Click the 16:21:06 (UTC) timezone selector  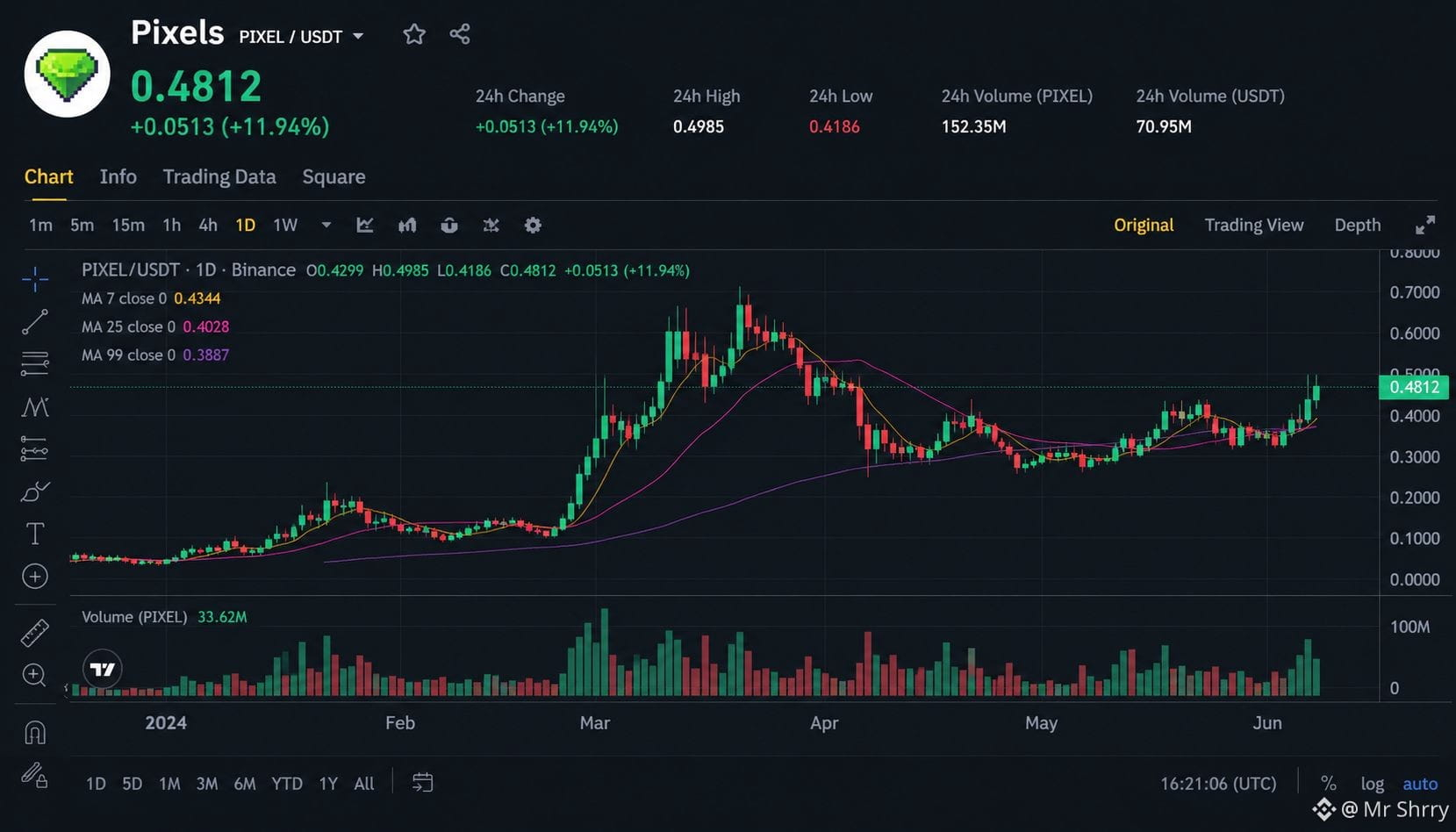point(1218,784)
